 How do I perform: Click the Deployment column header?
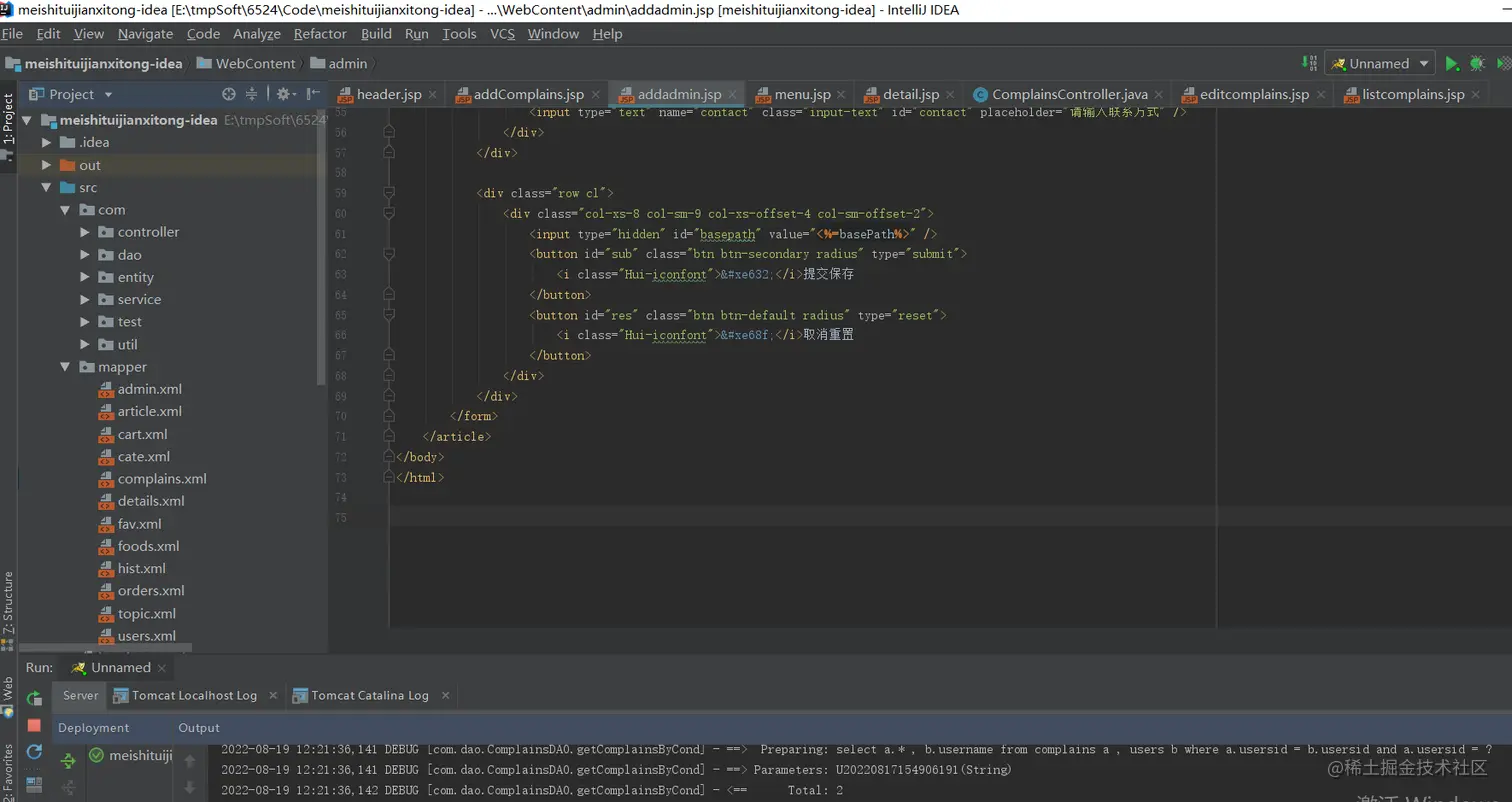pyautogui.click(x=94, y=728)
